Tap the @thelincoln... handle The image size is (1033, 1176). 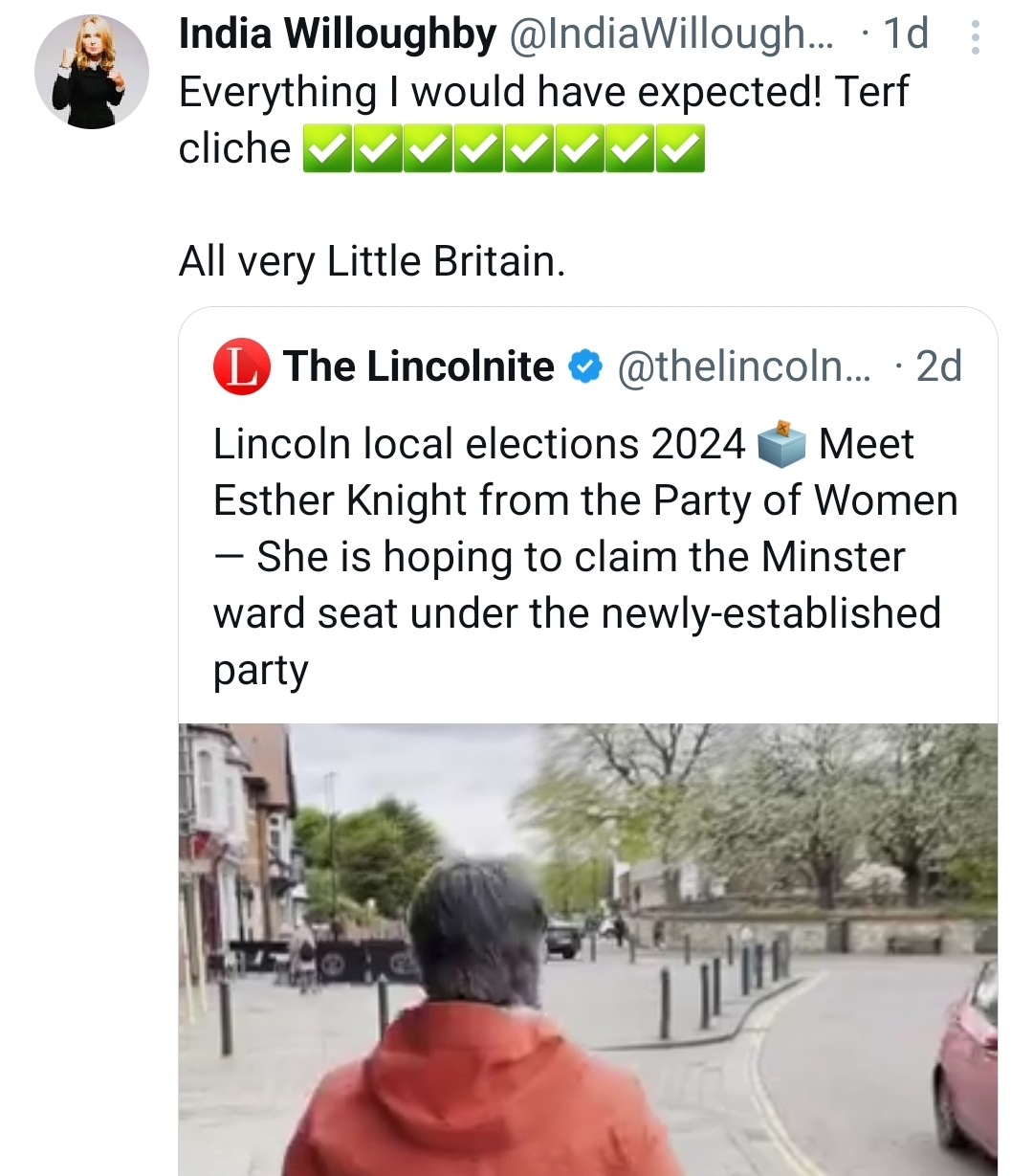744,366
